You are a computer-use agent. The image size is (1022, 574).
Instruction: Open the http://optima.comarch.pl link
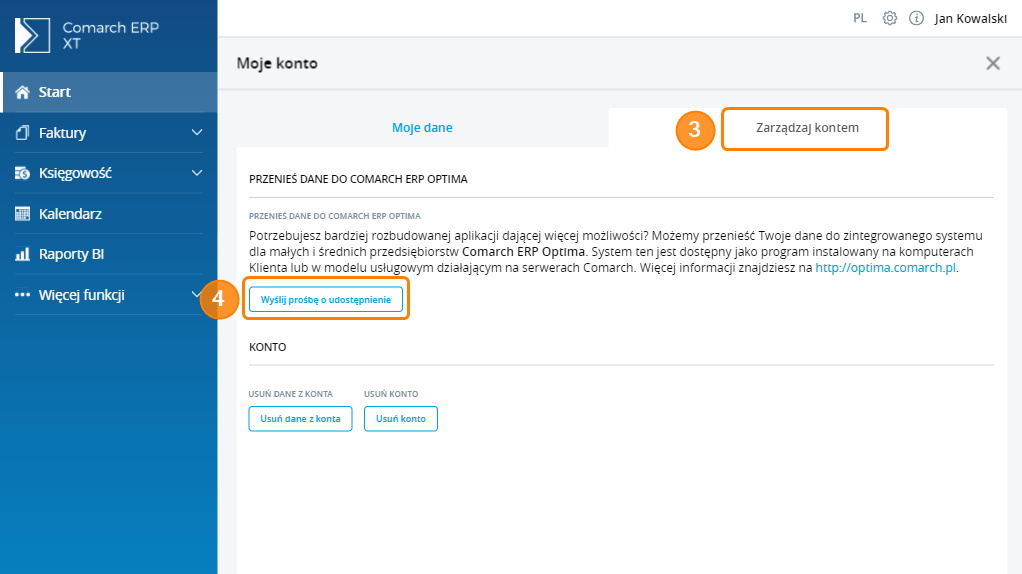tap(885, 268)
